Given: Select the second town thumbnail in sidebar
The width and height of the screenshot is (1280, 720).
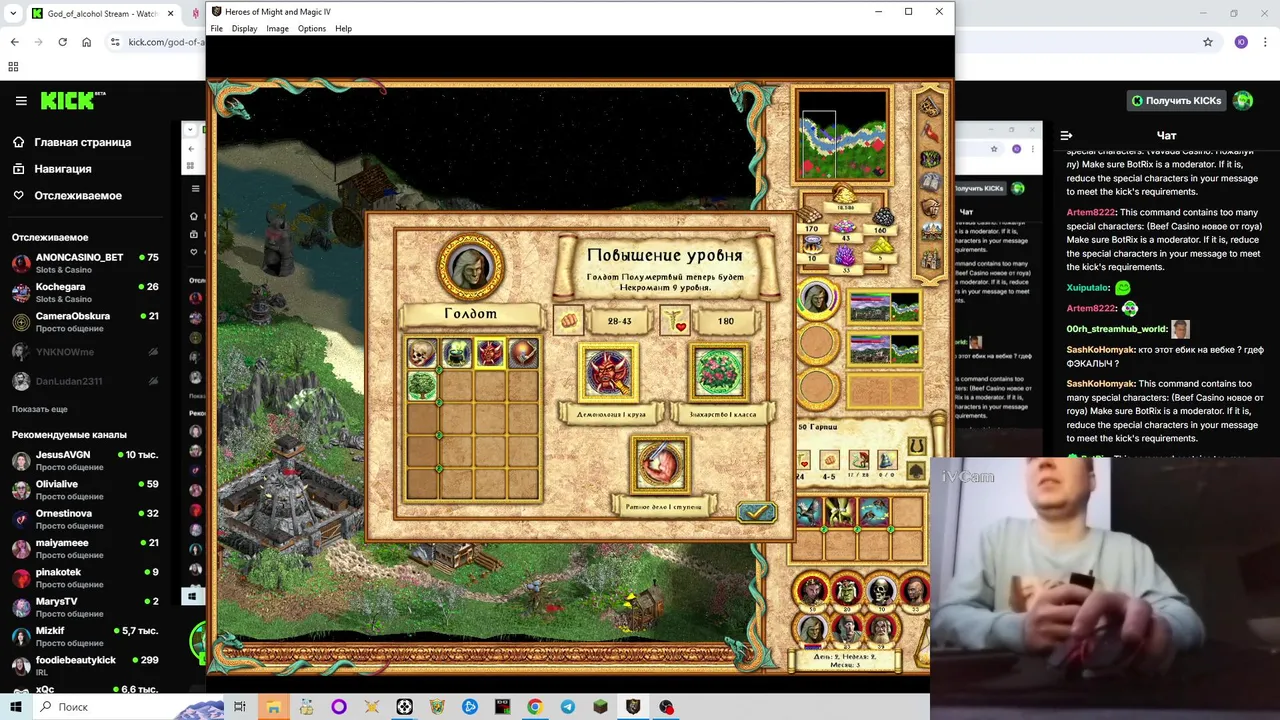Looking at the screenshot, I should tap(884, 349).
